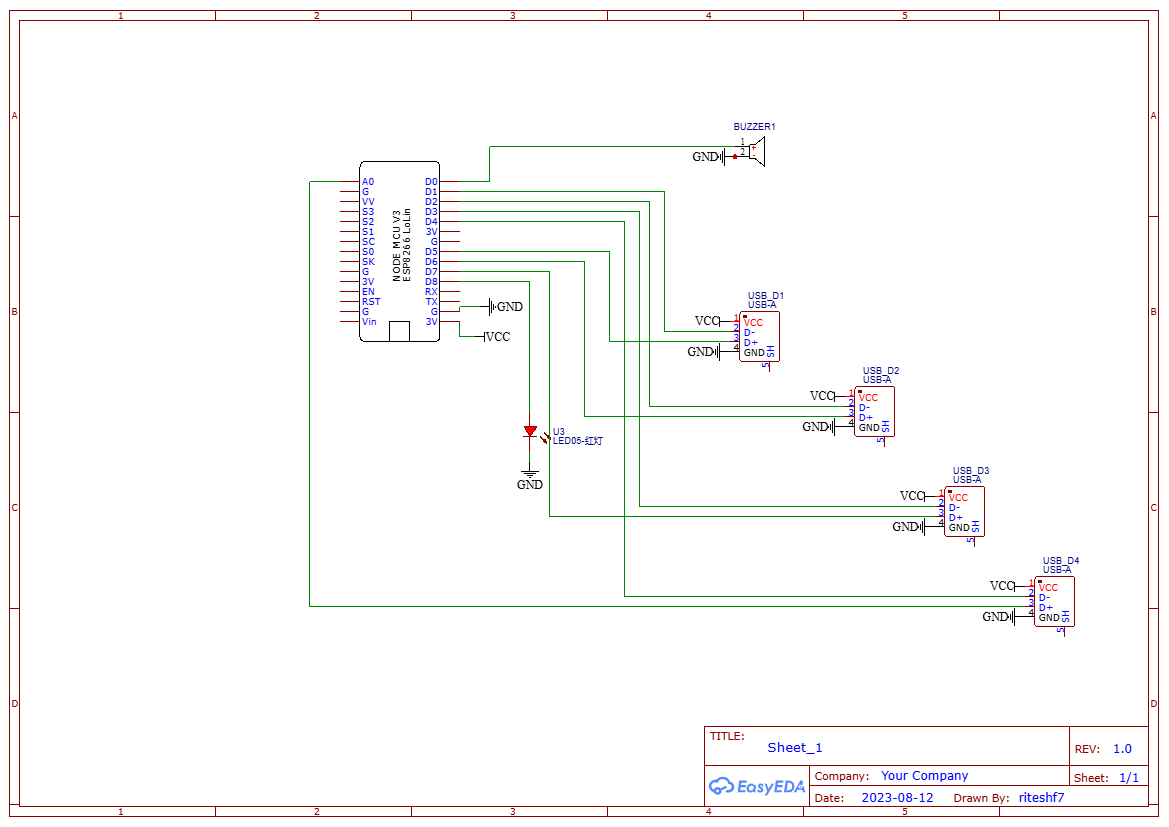The width and height of the screenshot is (1169, 827).
Task: Click the 'D5' pin label
Action: click(432, 252)
